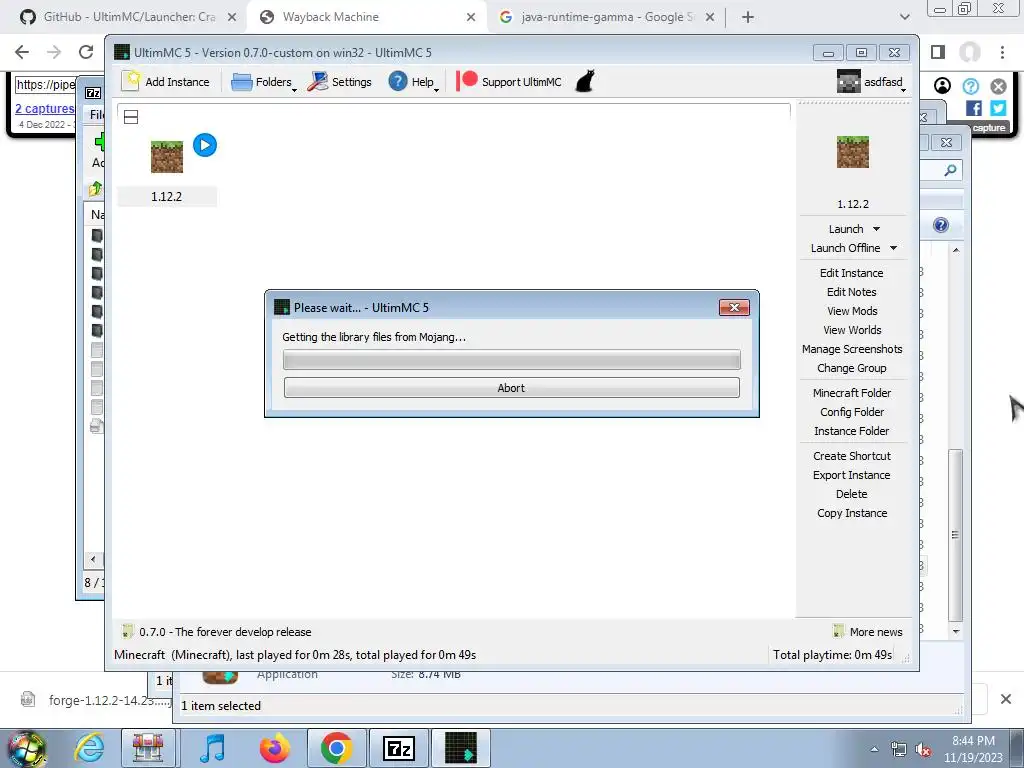
Task: Close the Wayback Machine tab
Action: pos(471,17)
